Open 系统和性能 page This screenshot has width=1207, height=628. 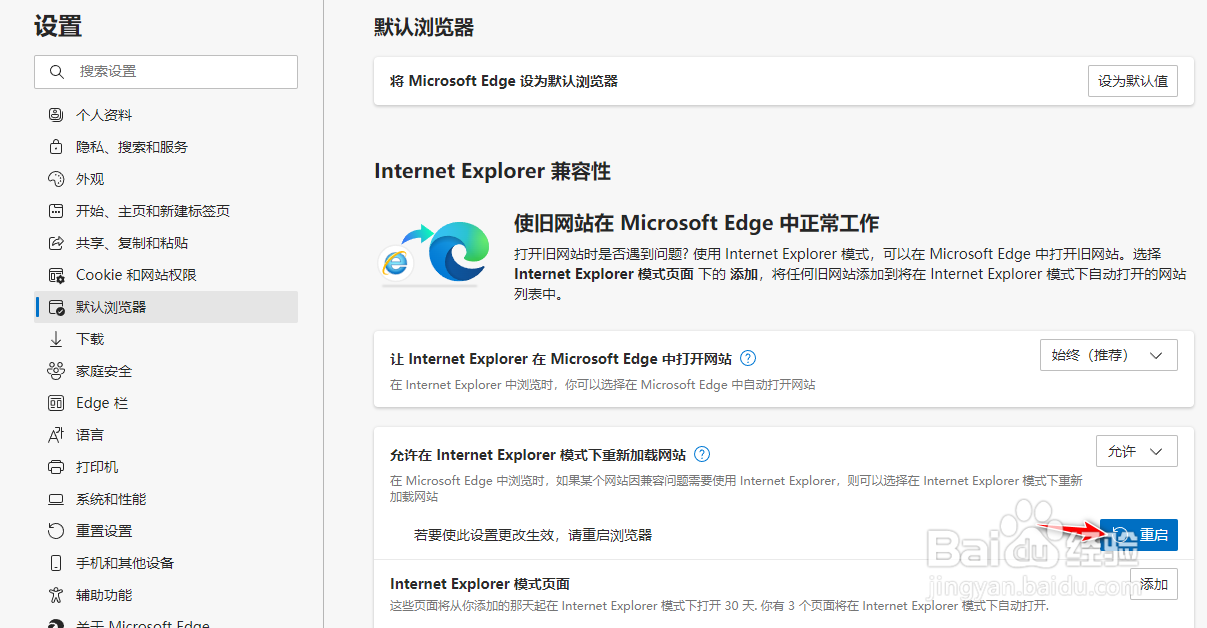(166, 499)
